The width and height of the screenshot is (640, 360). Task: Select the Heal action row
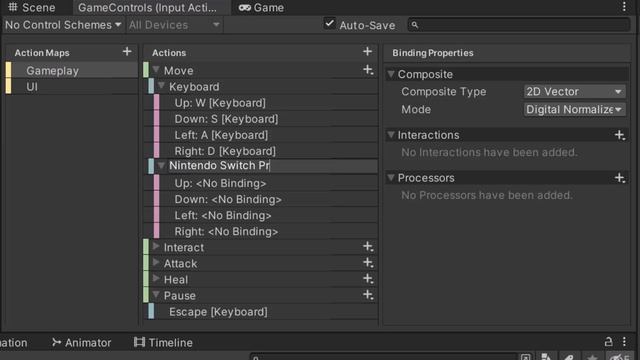tap(261, 280)
